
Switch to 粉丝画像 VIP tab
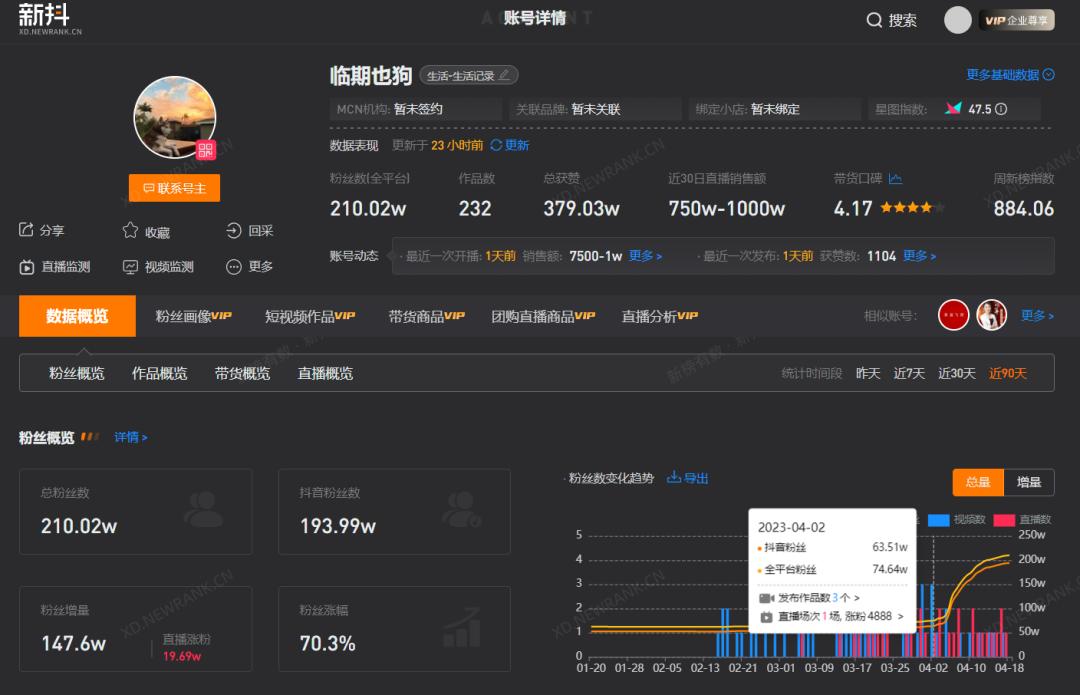point(194,316)
